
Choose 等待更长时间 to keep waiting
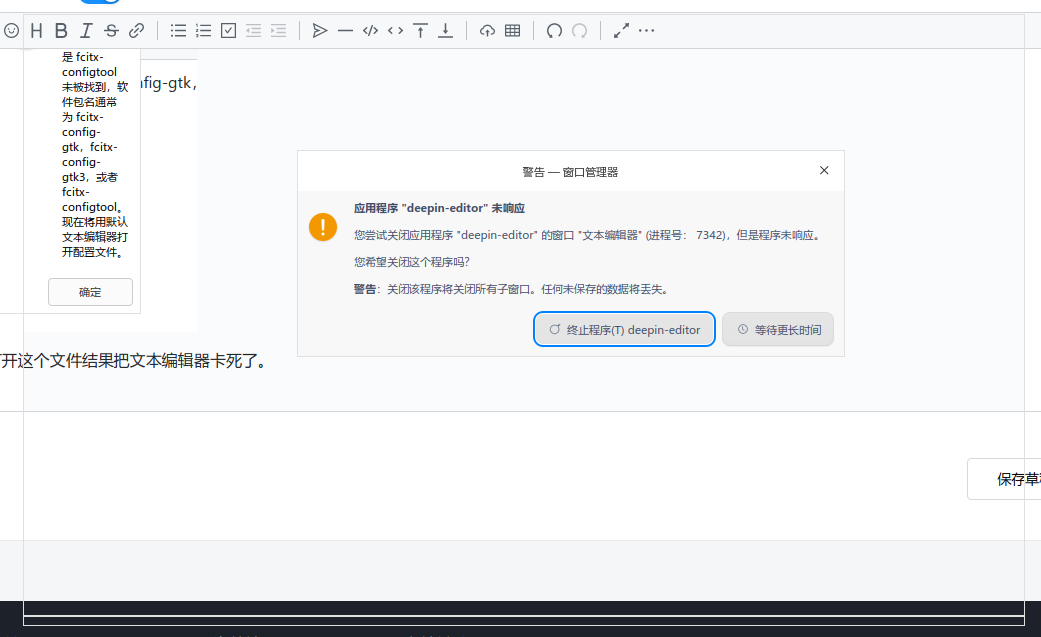(x=778, y=329)
